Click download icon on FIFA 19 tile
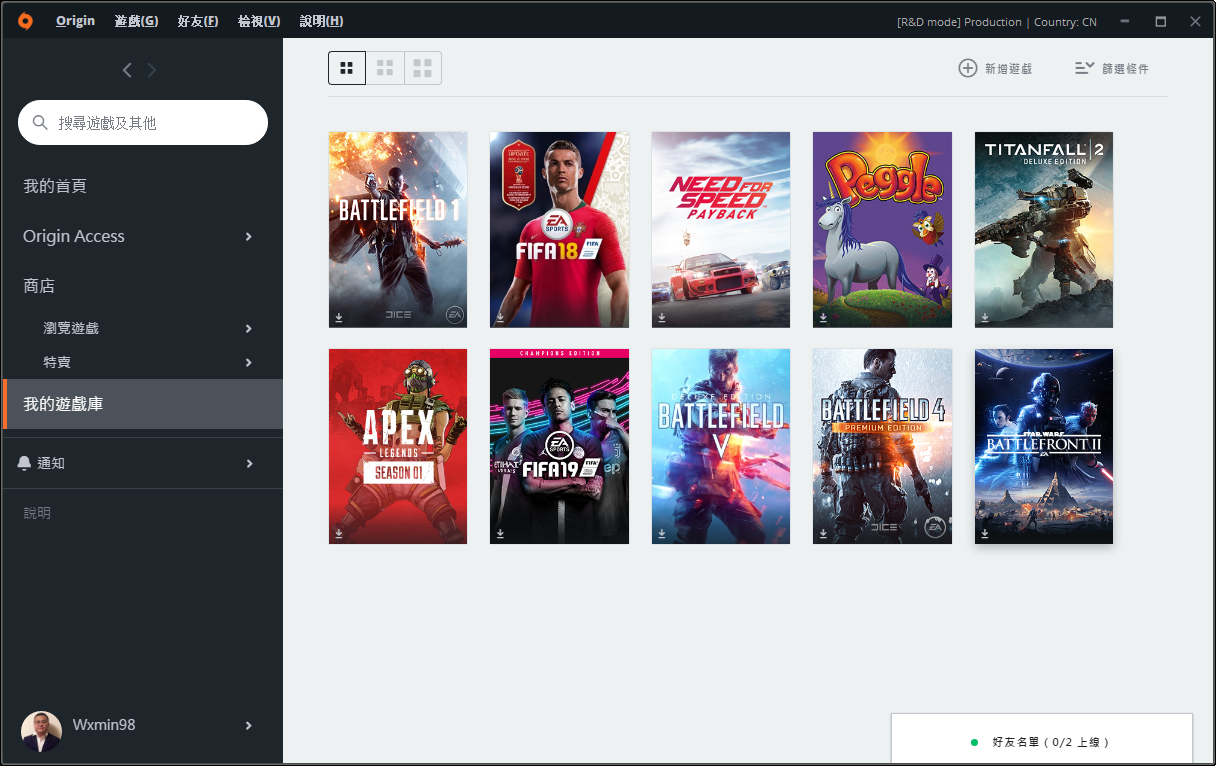The height and width of the screenshot is (766, 1216). tap(500, 534)
